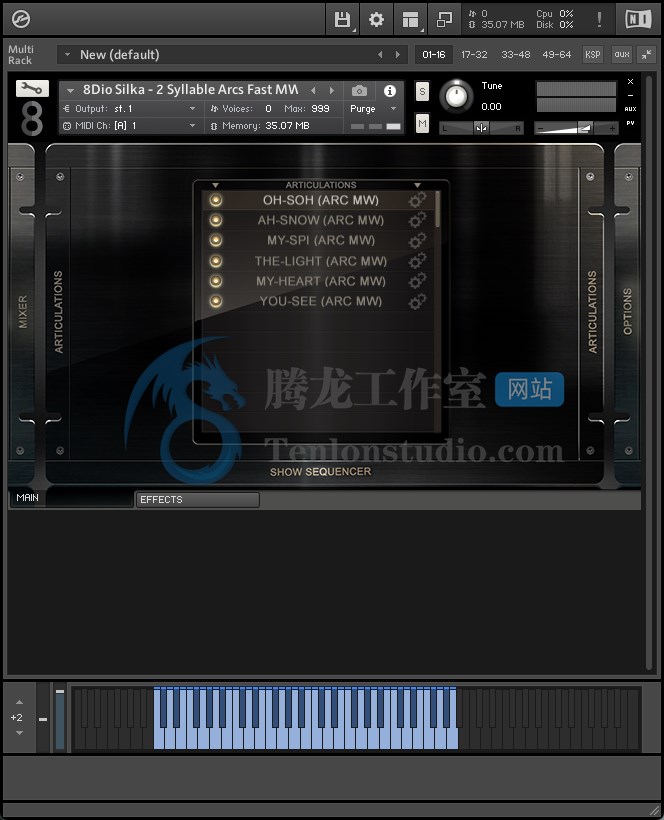
Task: Select next multi with right arrow
Action: (x=398, y=54)
